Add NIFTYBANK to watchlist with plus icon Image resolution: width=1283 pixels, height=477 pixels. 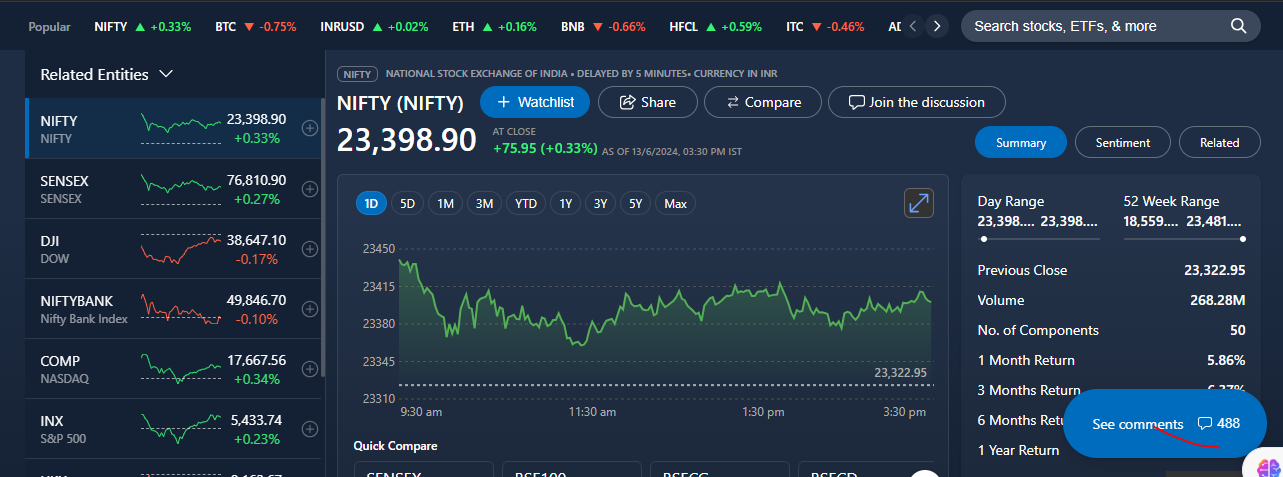click(x=310, y=309)
